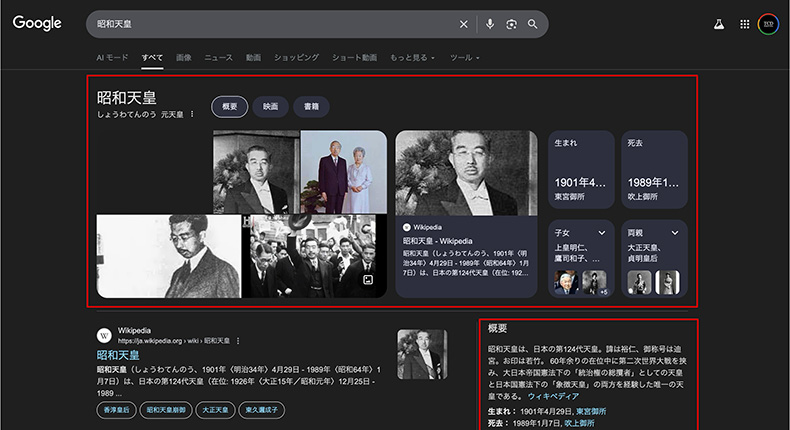Open the more-options dots beside 元天皇
The image size is (790, 430).
(x=192, y=114)
